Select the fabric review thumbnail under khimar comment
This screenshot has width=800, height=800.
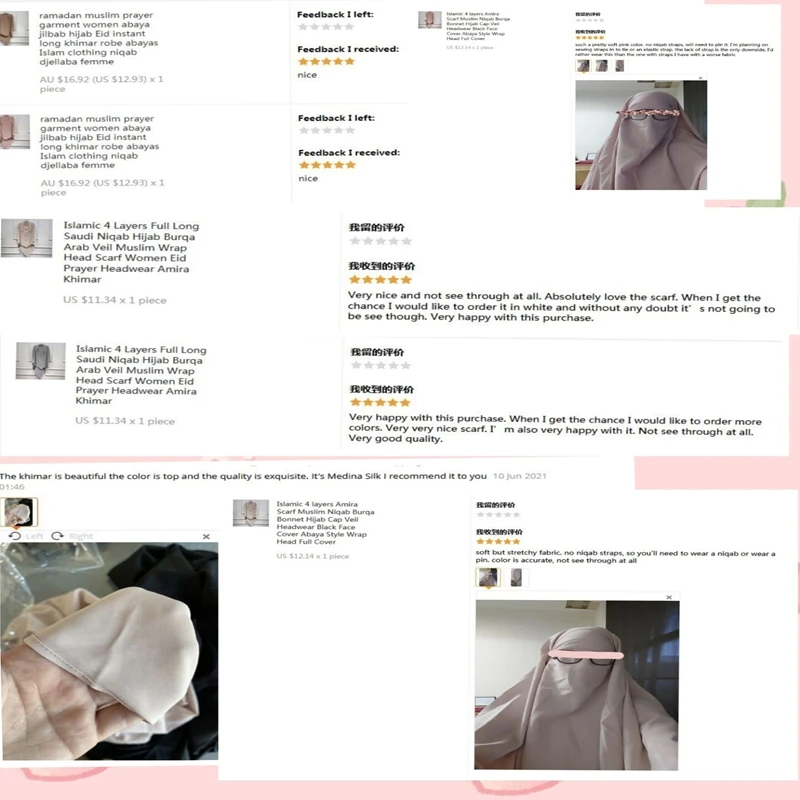tap(19, 512)
